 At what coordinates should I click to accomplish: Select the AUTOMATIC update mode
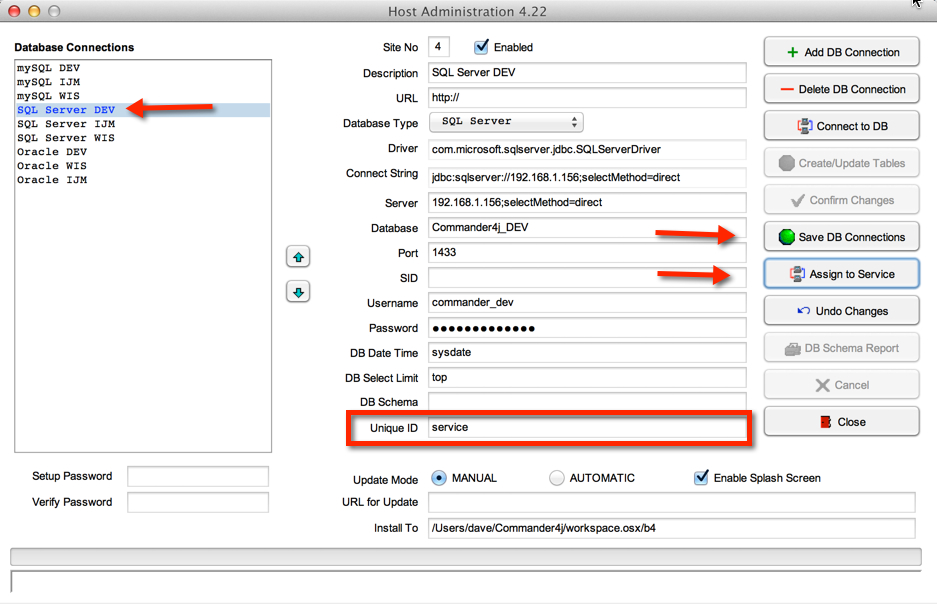(x=557, y=478)
